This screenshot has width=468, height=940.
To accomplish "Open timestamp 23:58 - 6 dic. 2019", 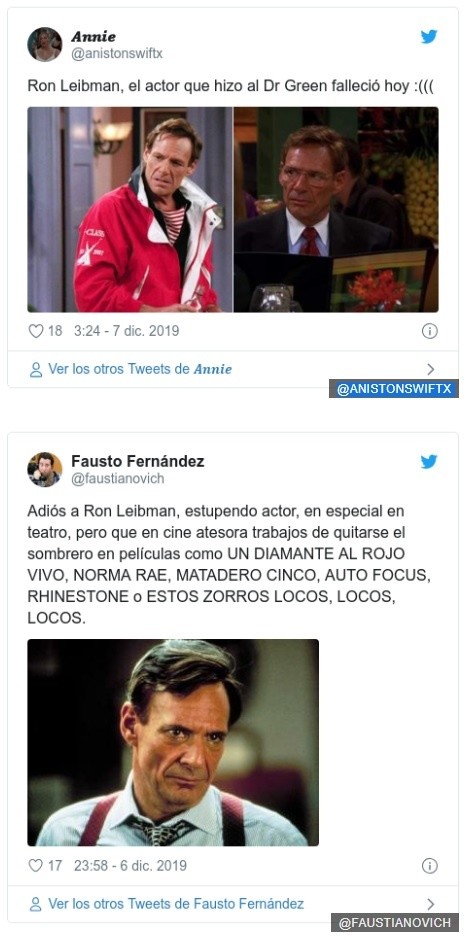I will click(x=131, y=866).
